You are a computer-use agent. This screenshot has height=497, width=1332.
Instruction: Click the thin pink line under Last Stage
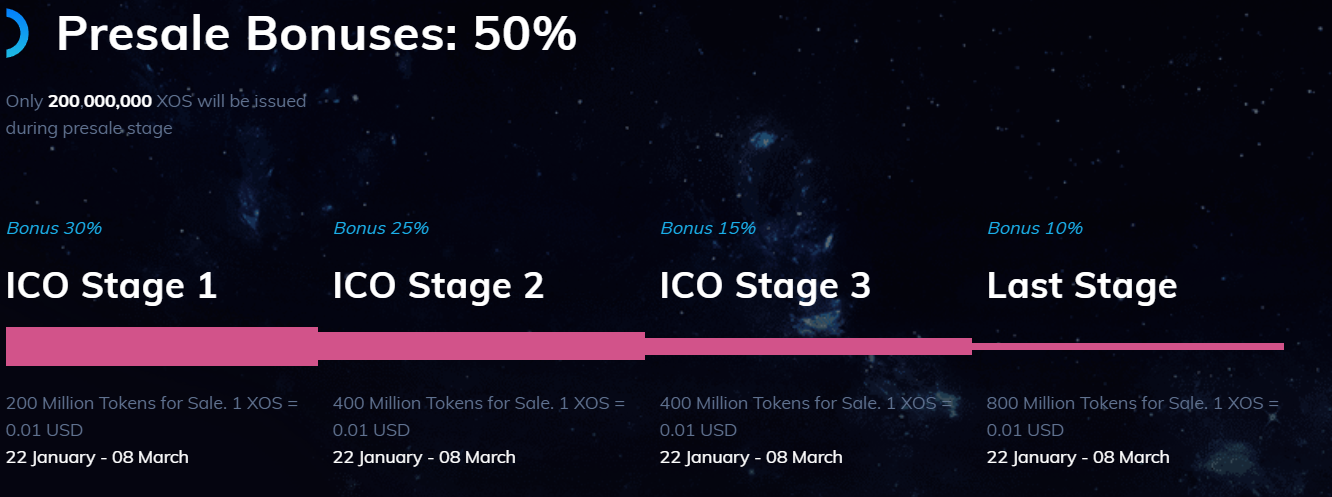(x=1128, y=347)
